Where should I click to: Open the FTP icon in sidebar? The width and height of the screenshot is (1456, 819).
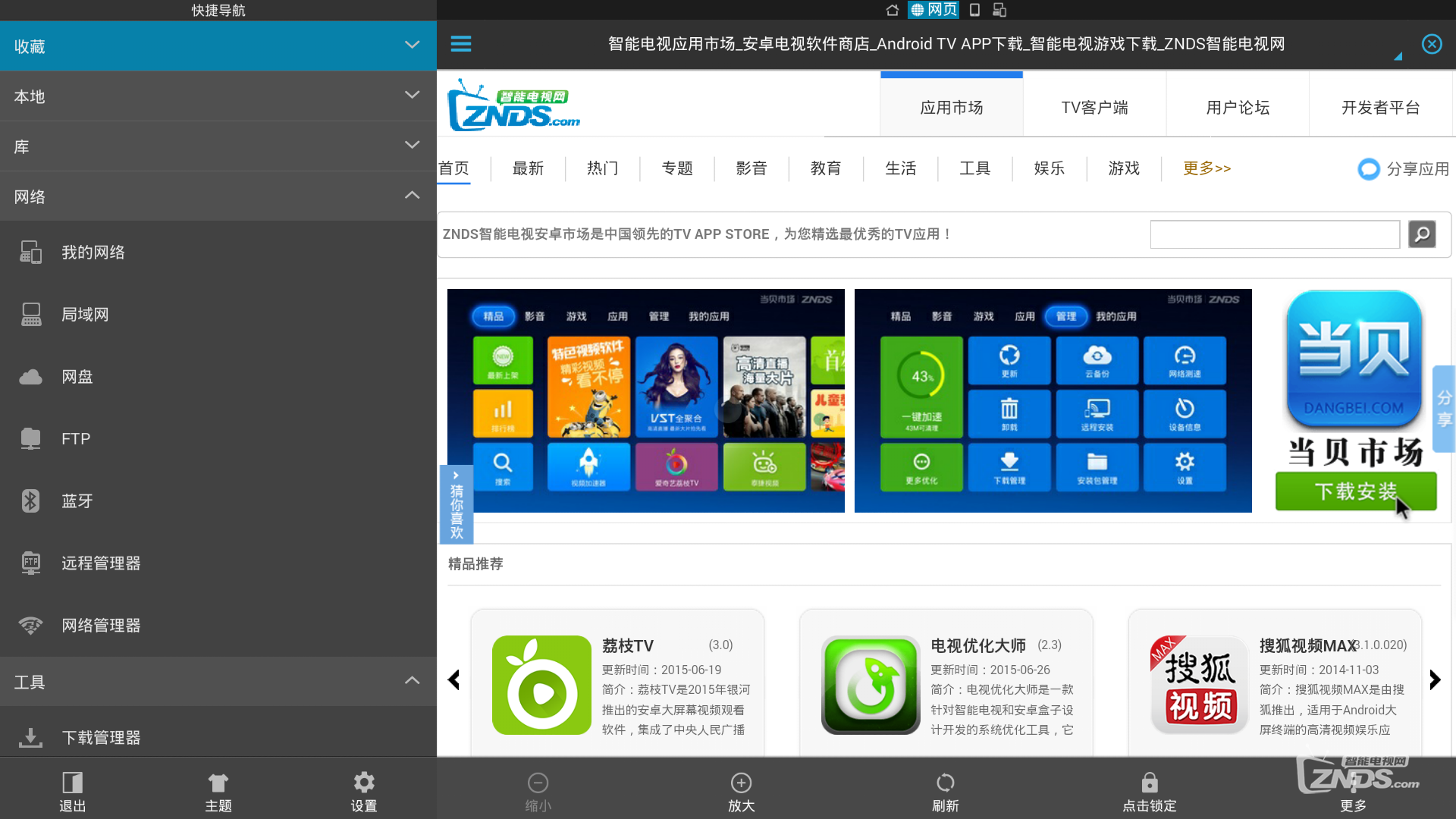click(x=30, y=438)
